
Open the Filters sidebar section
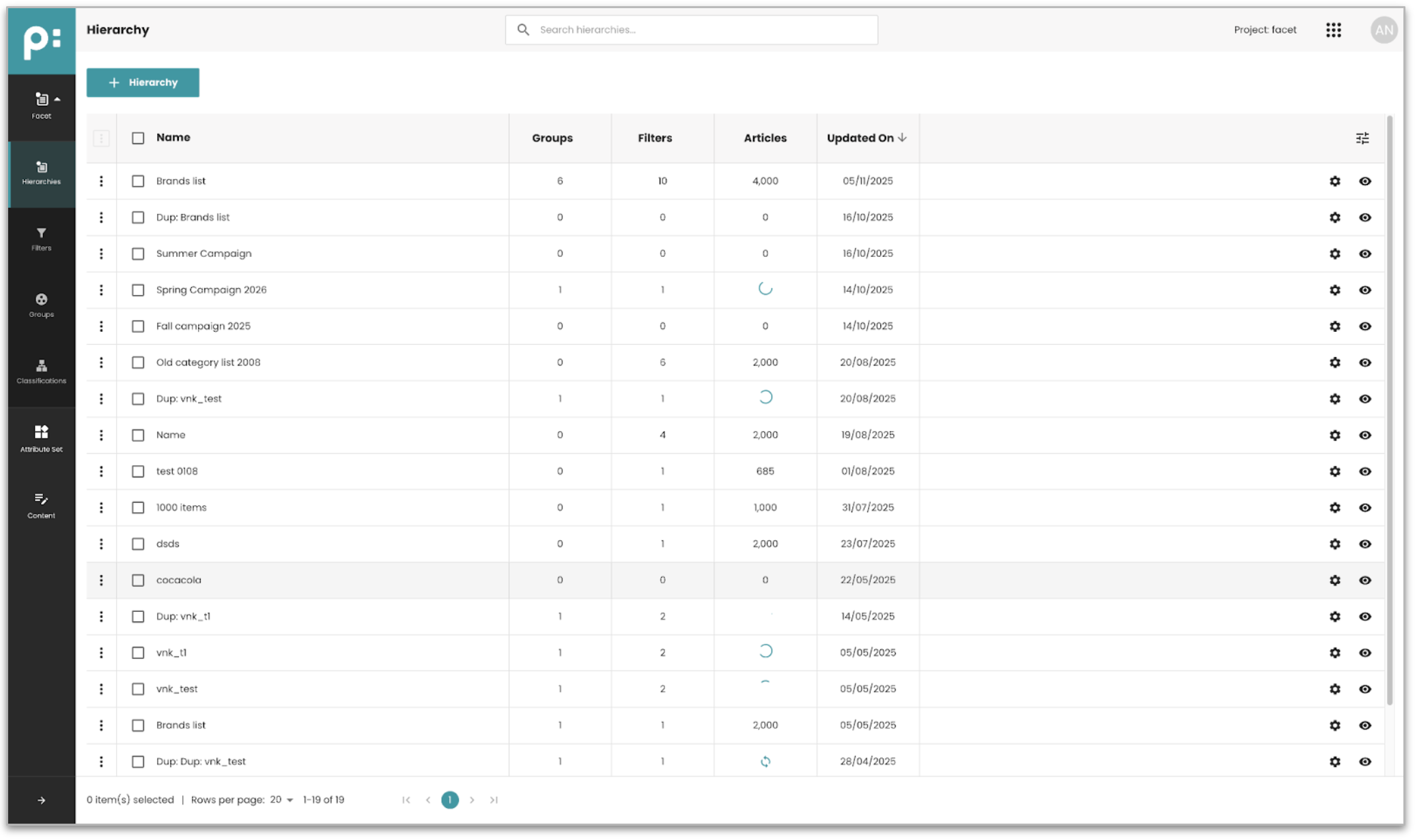[x=41, y=238]
